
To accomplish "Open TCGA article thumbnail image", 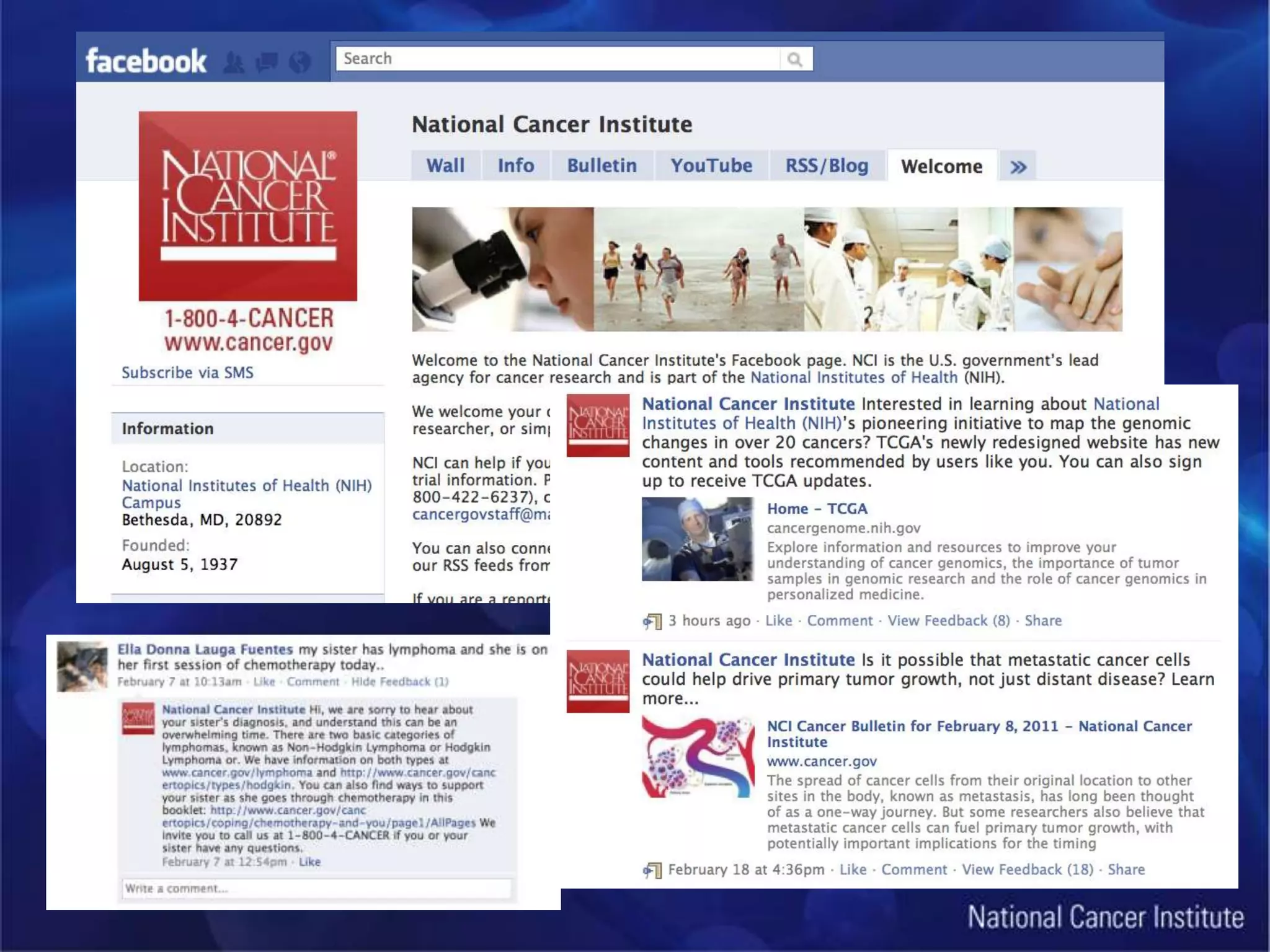I will tap(697, 539).
